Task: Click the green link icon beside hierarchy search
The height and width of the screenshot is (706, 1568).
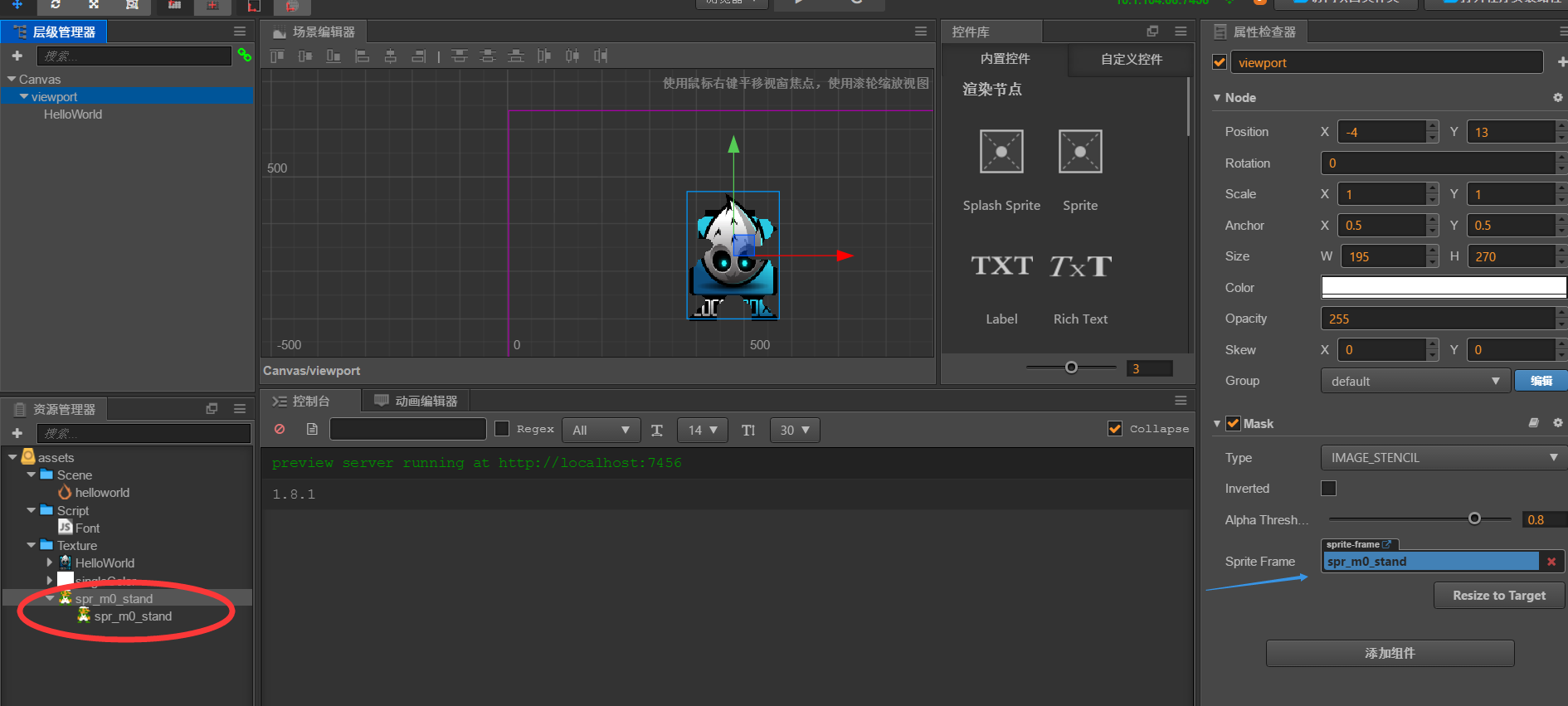Action: pyautogui.click(x=244, y=56)
